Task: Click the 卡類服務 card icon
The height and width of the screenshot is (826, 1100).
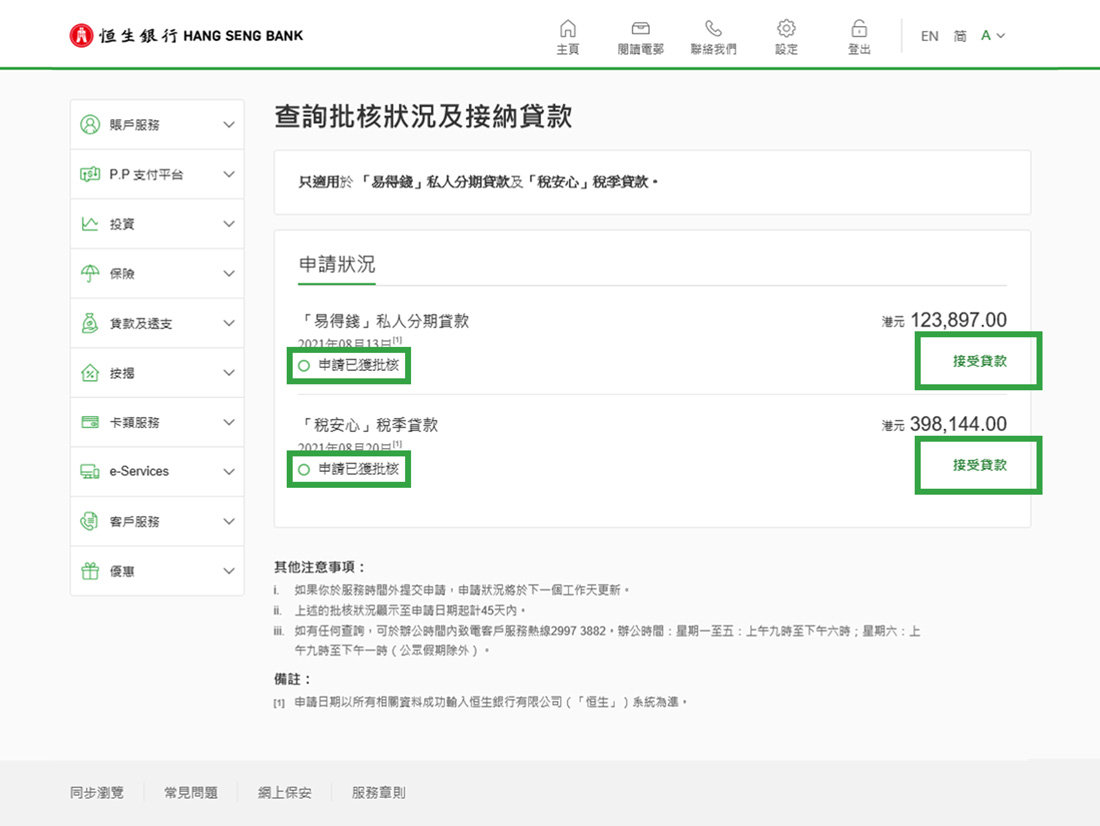Action: [x=90, y=422]
